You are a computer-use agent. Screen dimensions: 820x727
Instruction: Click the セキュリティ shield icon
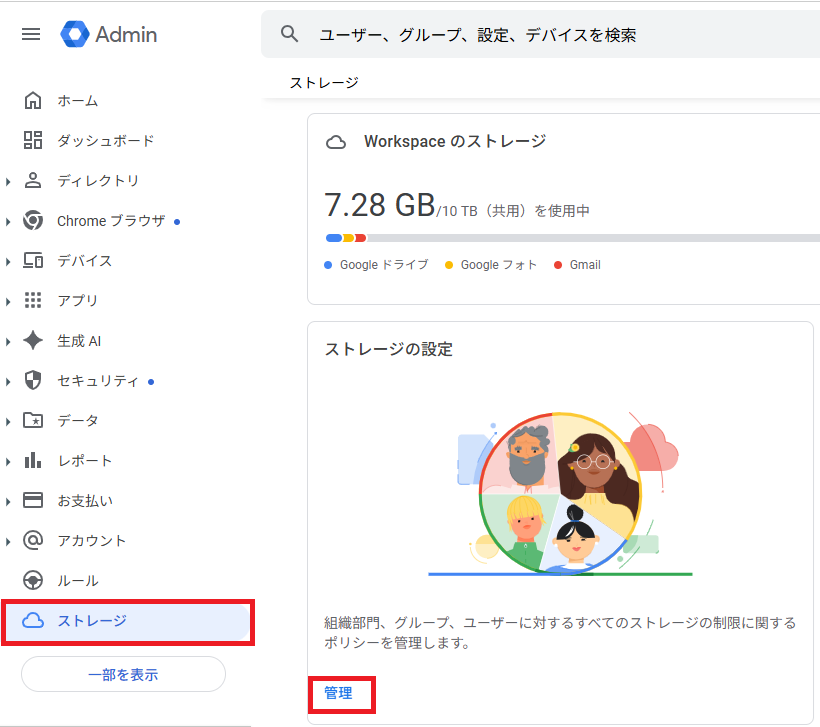coord(34,380)
